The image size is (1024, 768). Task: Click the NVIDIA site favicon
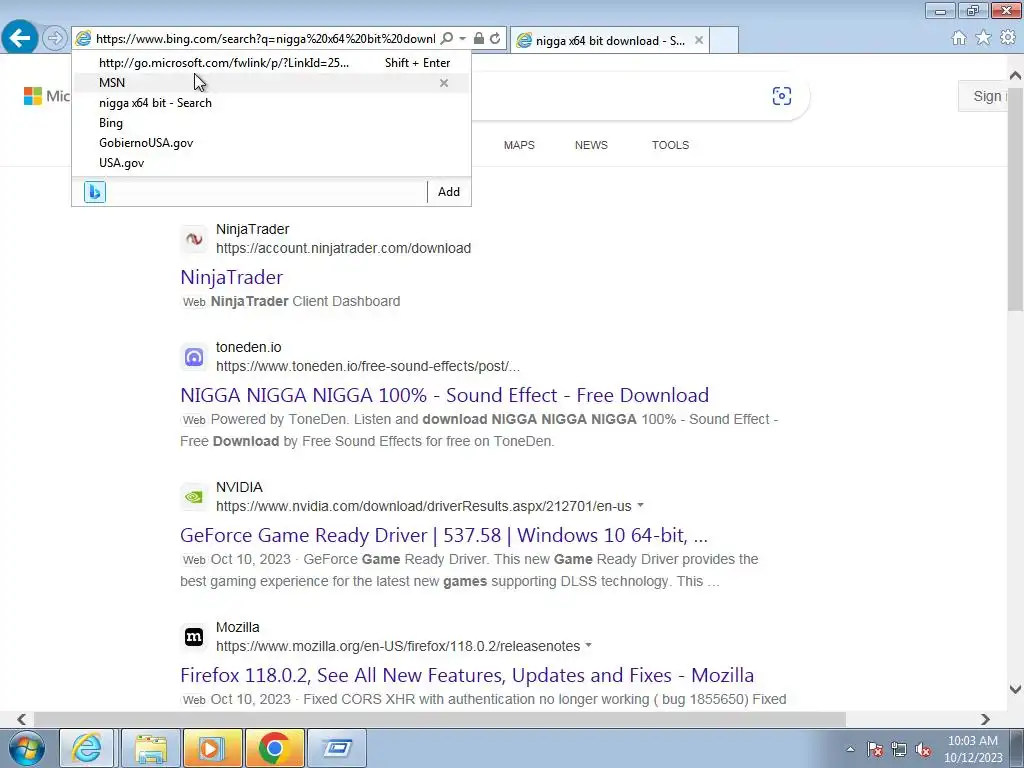(x=194, y=497)
